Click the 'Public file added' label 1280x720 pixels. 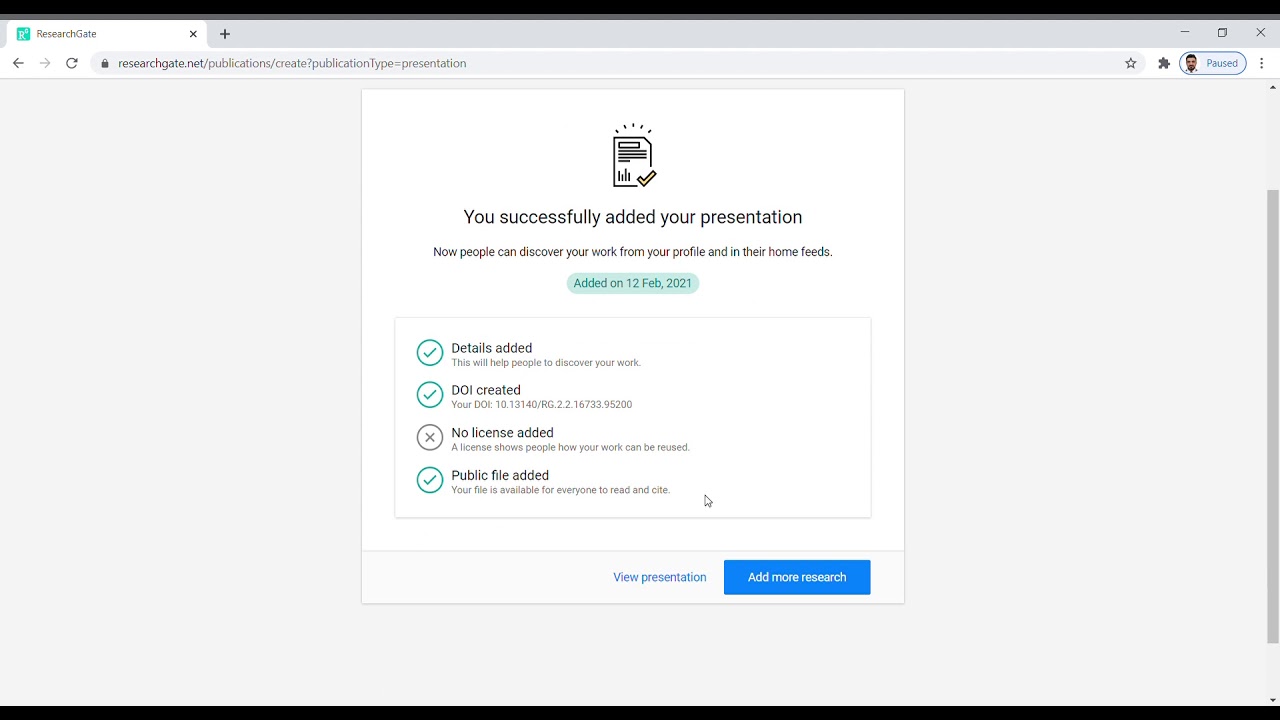pyautogui.click(x=500, y=475)
